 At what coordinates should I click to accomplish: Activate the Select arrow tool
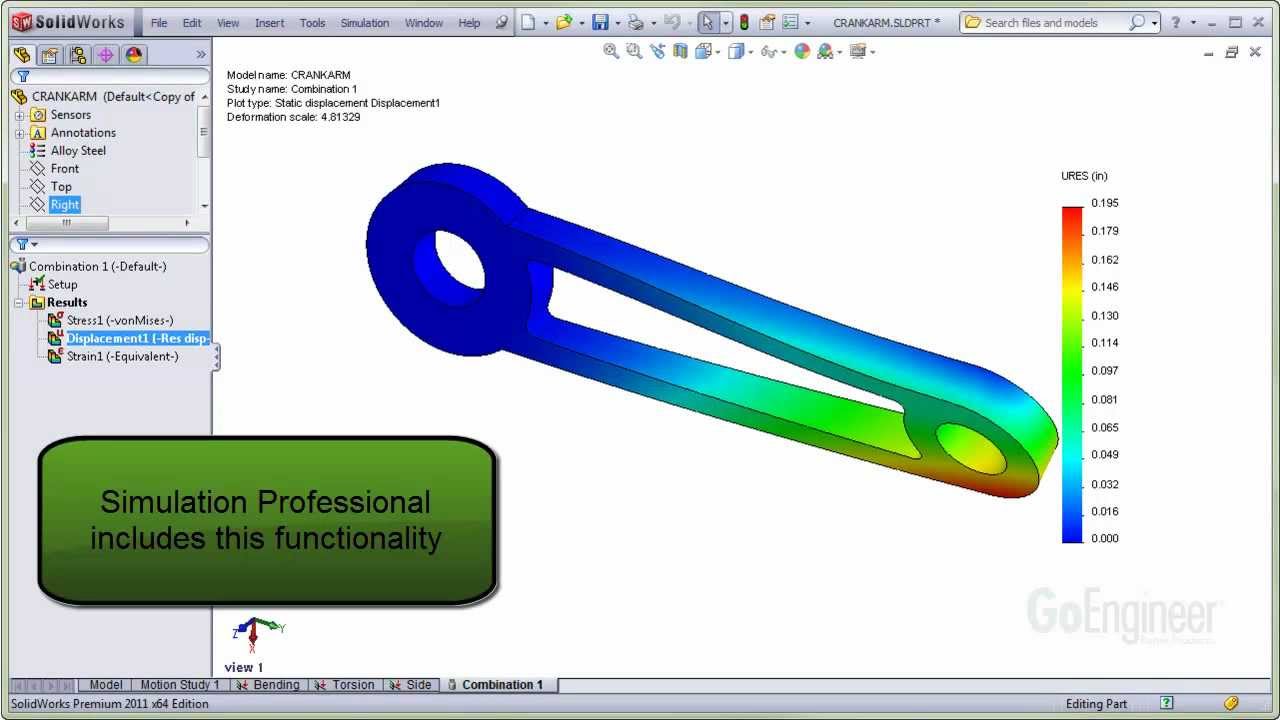tap(707, 22)
